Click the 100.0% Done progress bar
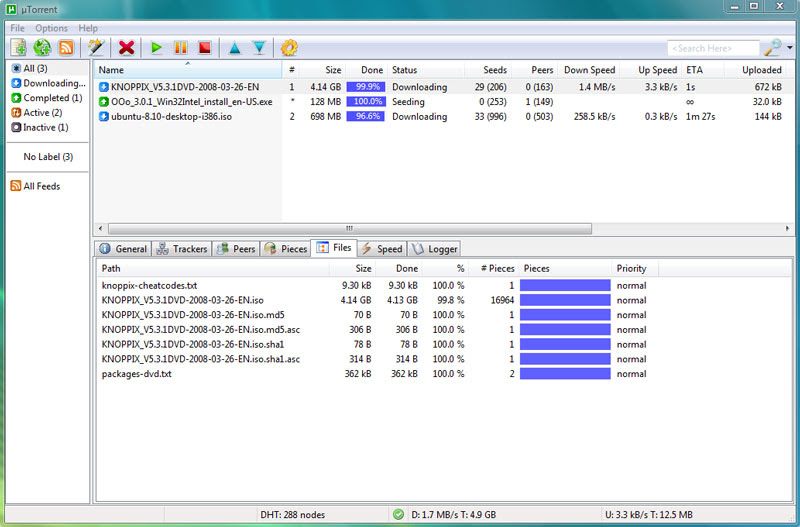Viewport: 800px width, 527px height. [x=366, y=102]
